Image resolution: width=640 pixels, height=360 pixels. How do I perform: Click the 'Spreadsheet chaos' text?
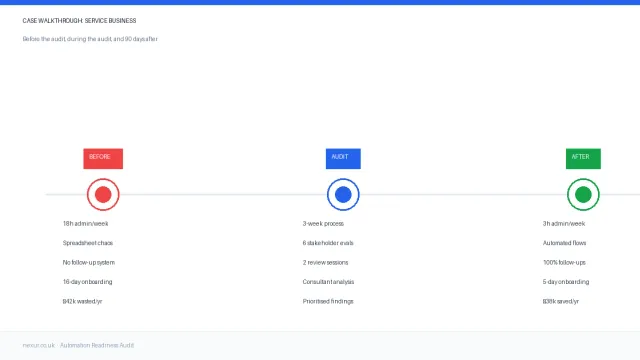88,243
